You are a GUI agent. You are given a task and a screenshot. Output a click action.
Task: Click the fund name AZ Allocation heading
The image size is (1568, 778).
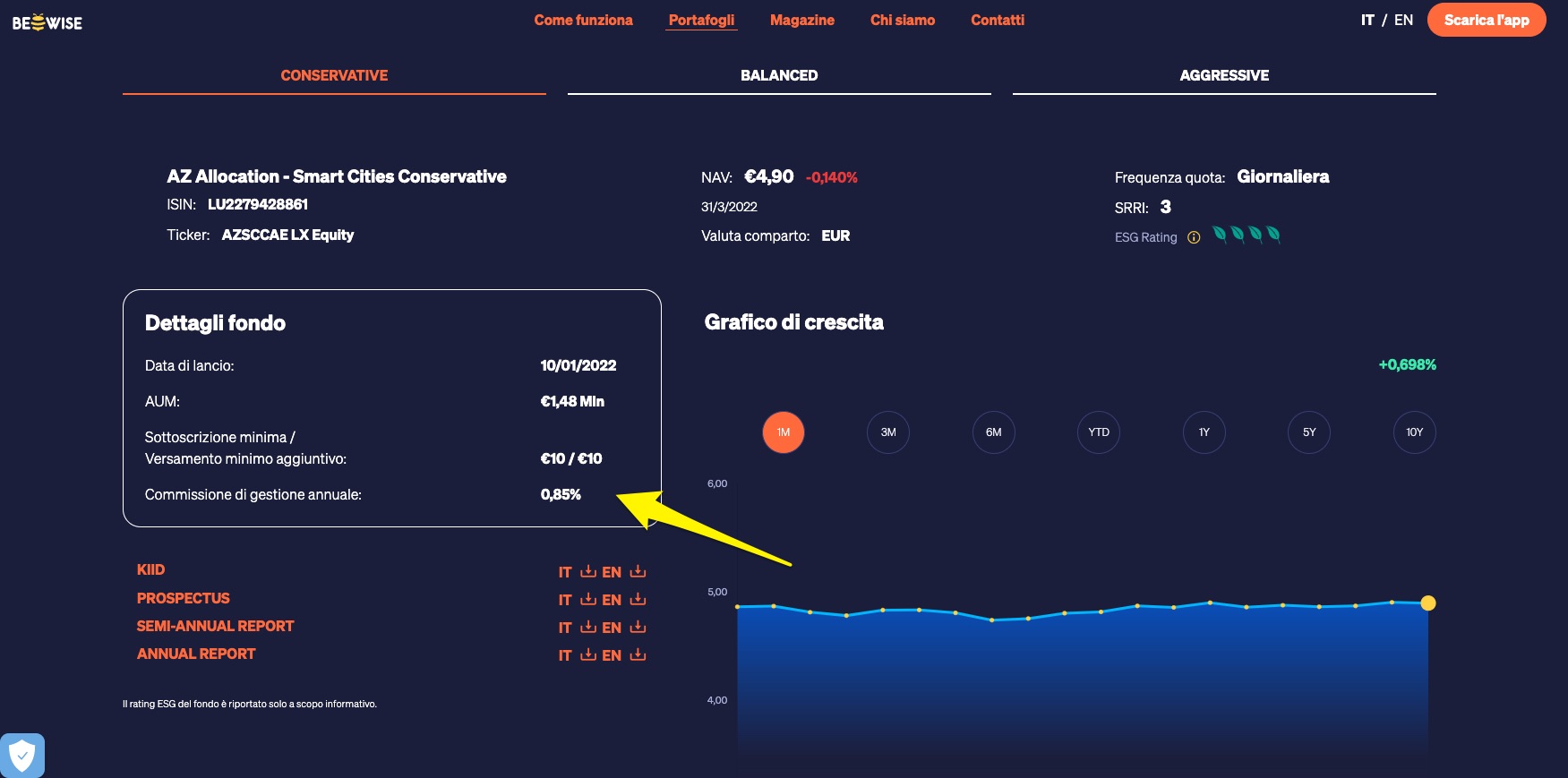pos(337,176)
